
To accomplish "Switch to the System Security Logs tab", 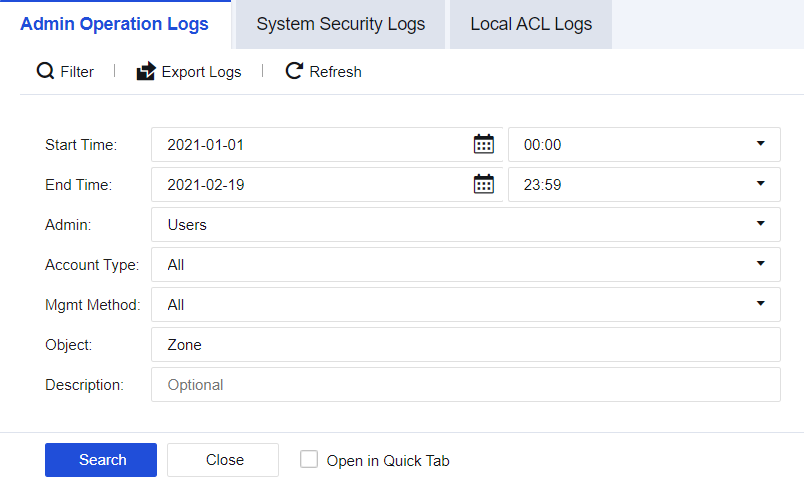I will (x=340, y=24).
